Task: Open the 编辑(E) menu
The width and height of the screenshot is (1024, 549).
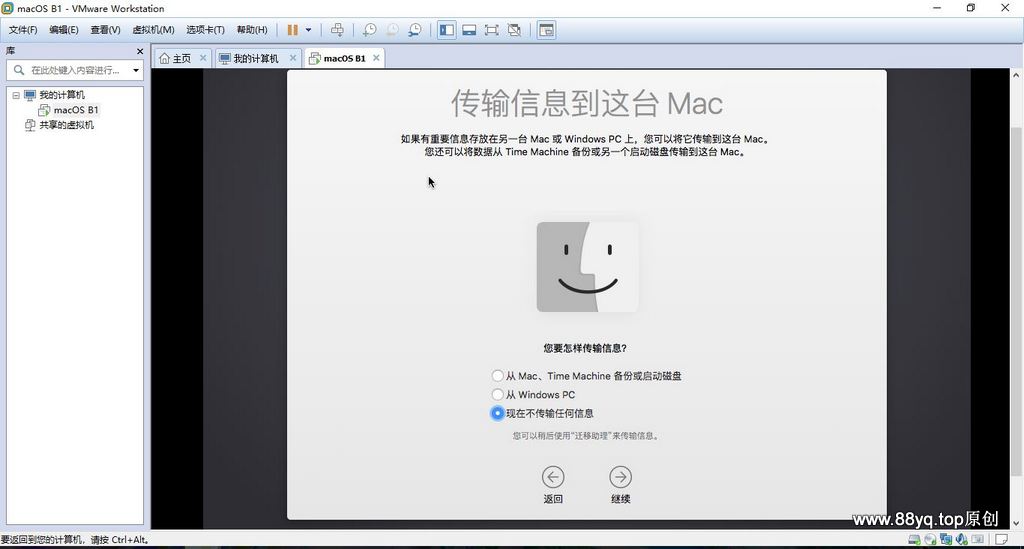Action: pos(63,30)
